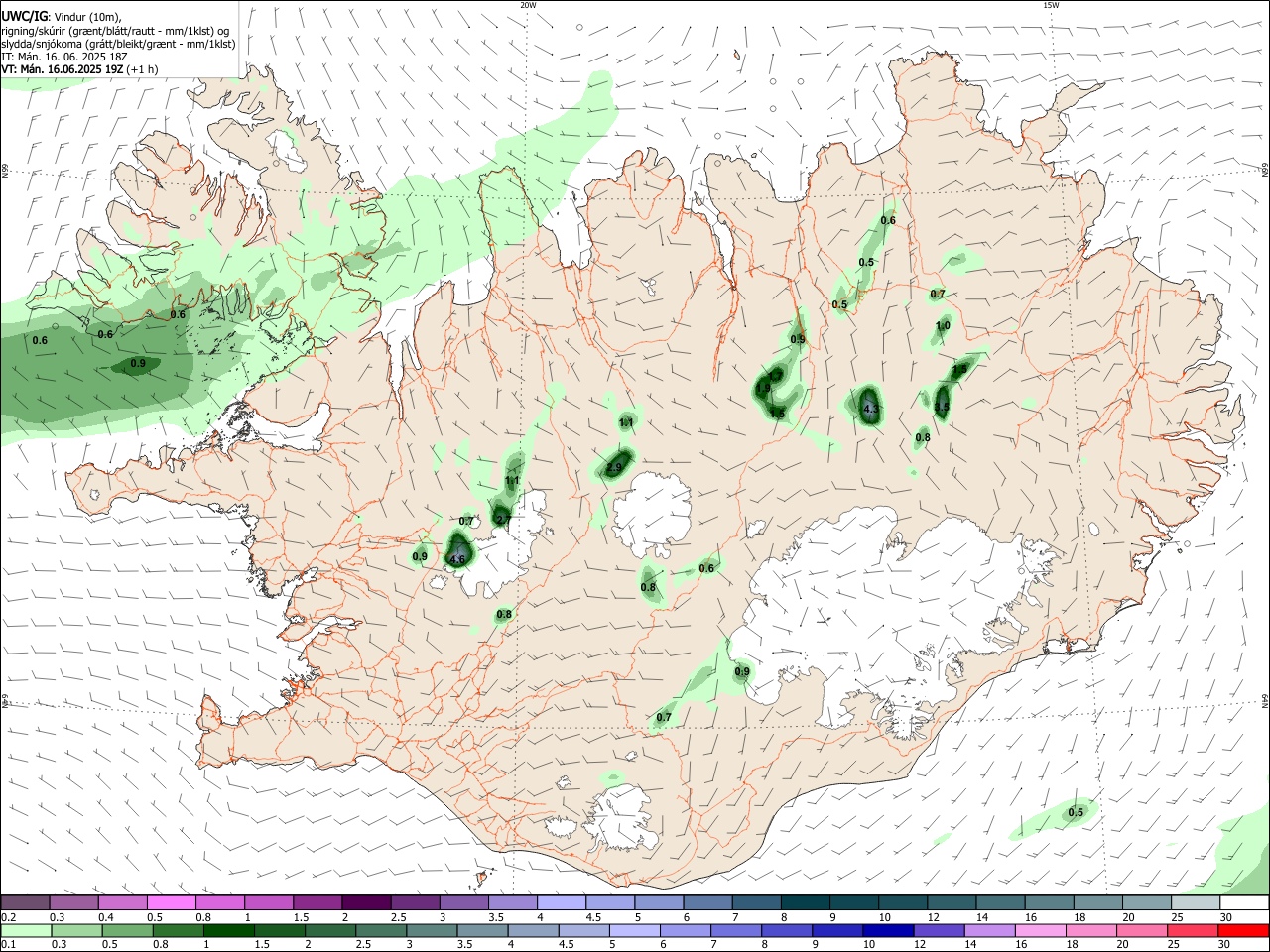Select the light lavender 4 swatch, upper legend row
Viewport: 1270px width, 952px height.
(562, 903)
